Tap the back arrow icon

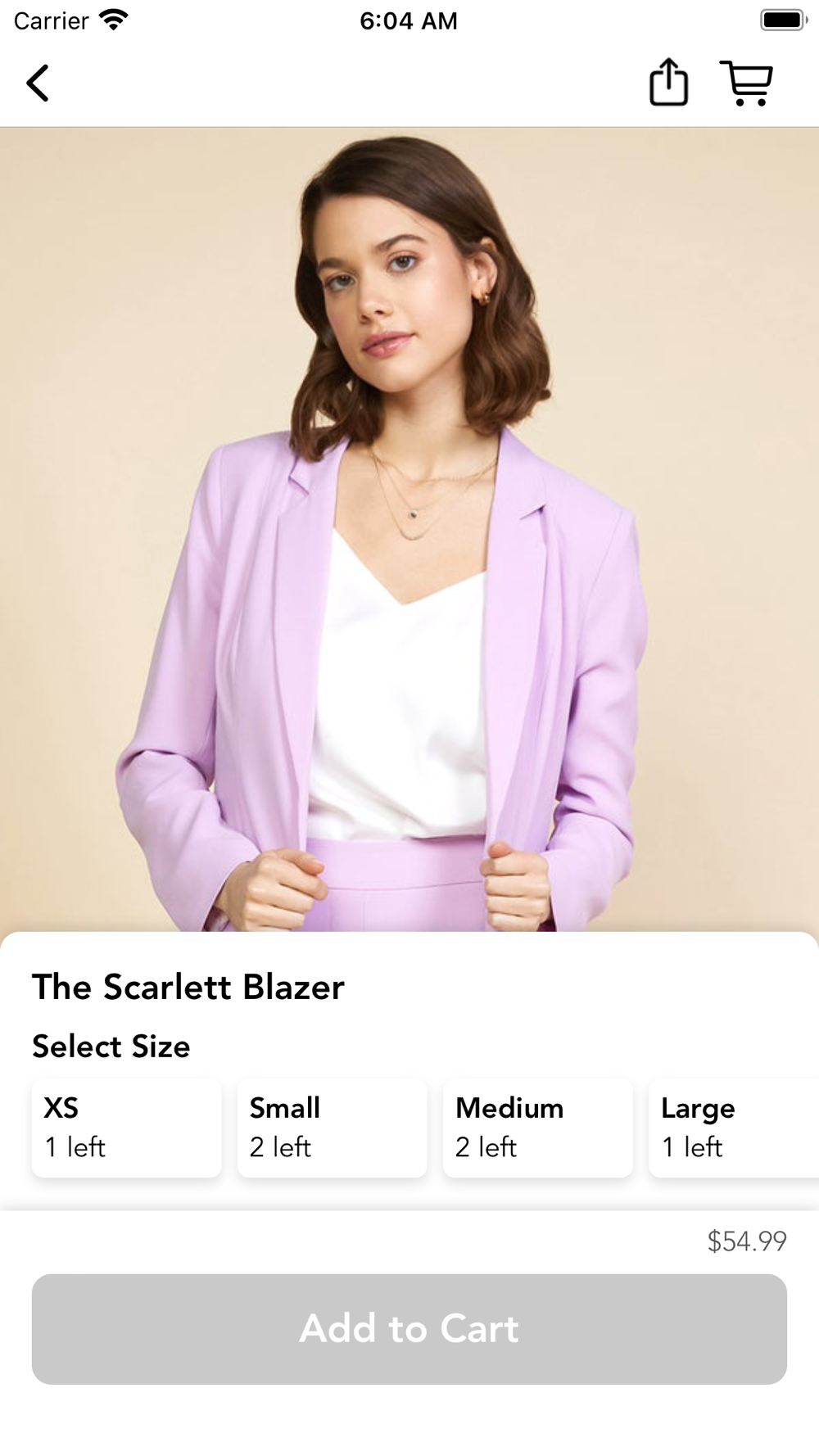38,83
